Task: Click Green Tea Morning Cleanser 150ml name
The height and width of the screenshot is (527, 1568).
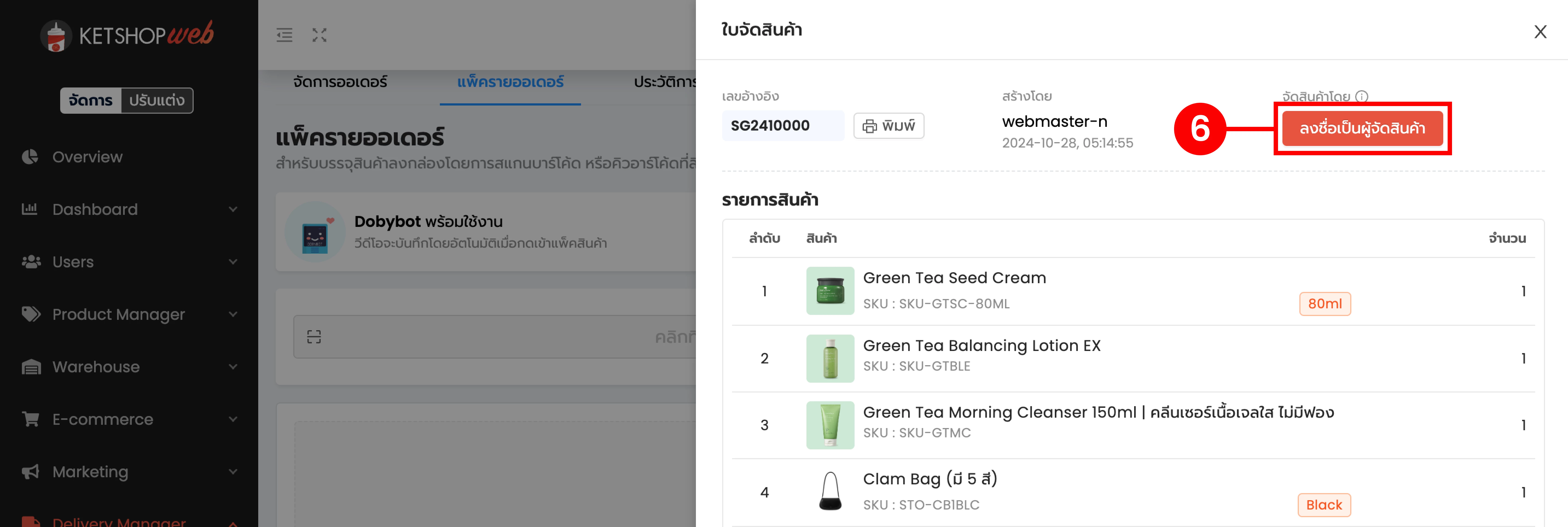Action: click(x=1098, y=412)
